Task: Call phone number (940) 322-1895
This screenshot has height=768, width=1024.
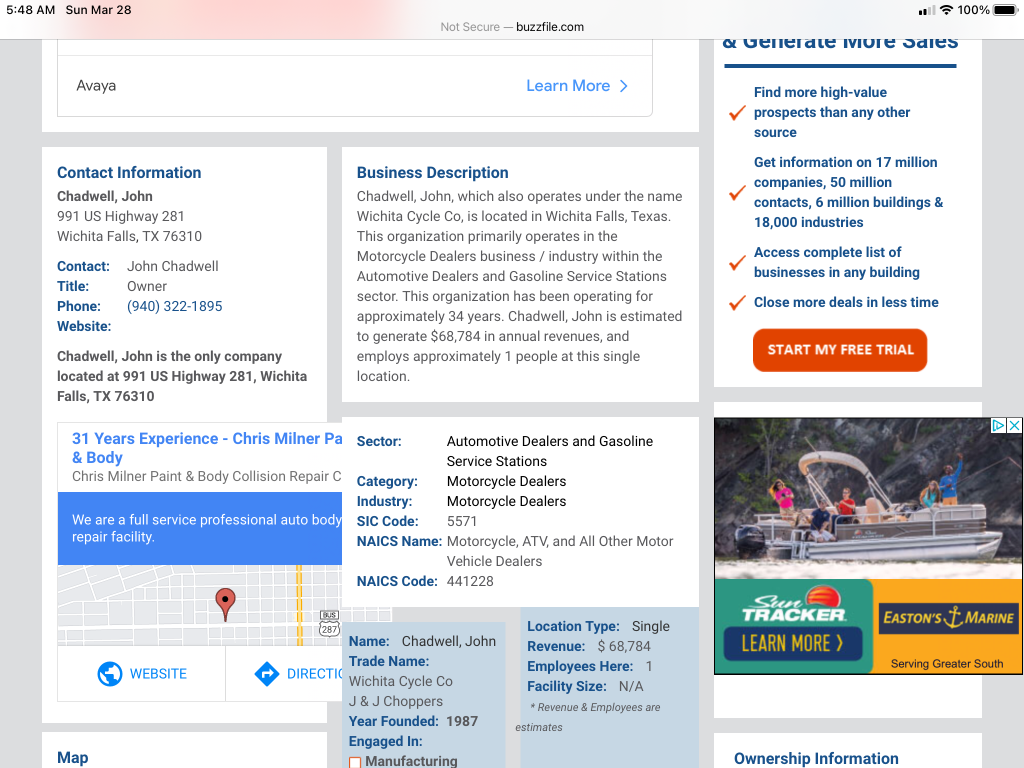Action: pyautogui.click(x=175, y=306)
